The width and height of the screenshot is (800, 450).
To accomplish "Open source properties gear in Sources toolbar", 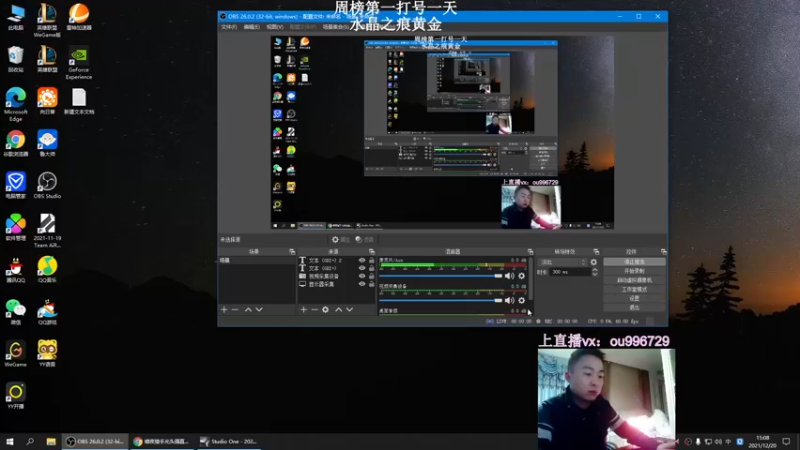I will click(x=326, y=309).
